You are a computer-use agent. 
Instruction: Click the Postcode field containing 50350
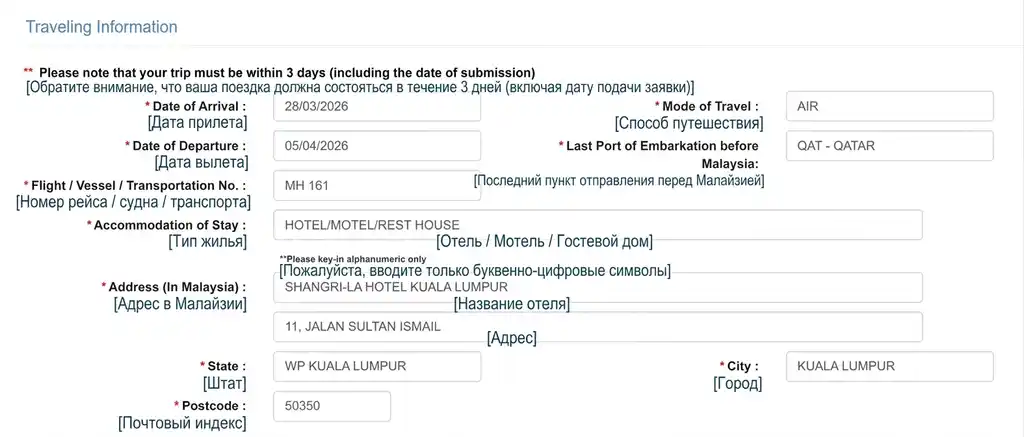pyautogui.click(x=331, y=406)
